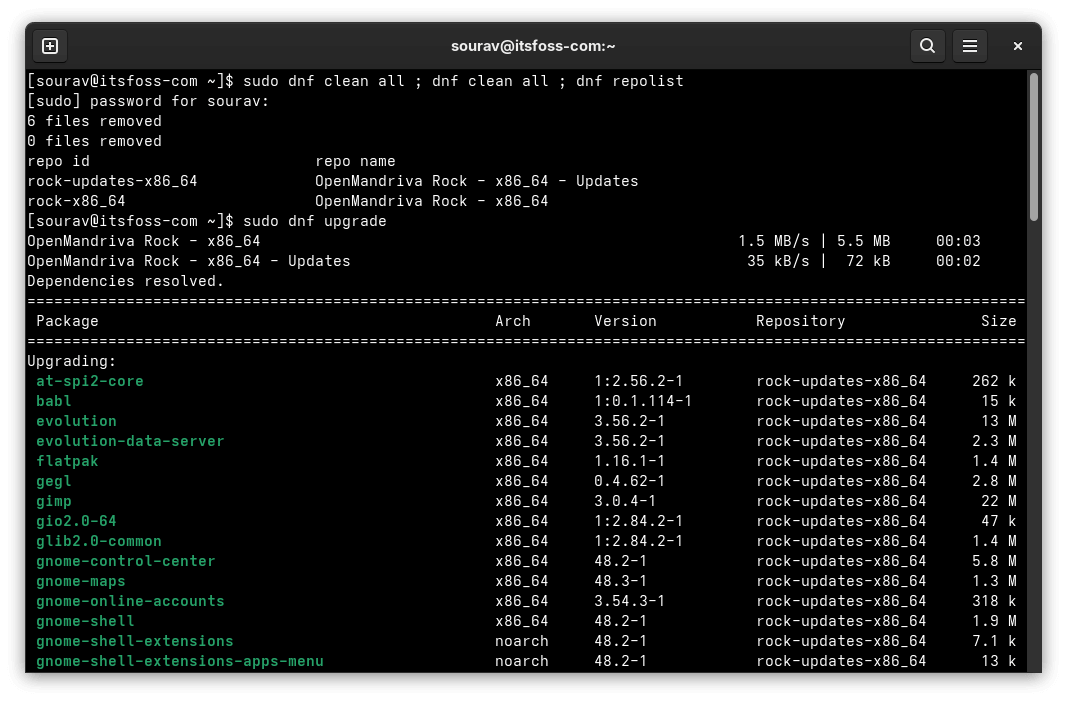Click the babl package name
The image size is (1067, 701).
[x=53, y=401]
